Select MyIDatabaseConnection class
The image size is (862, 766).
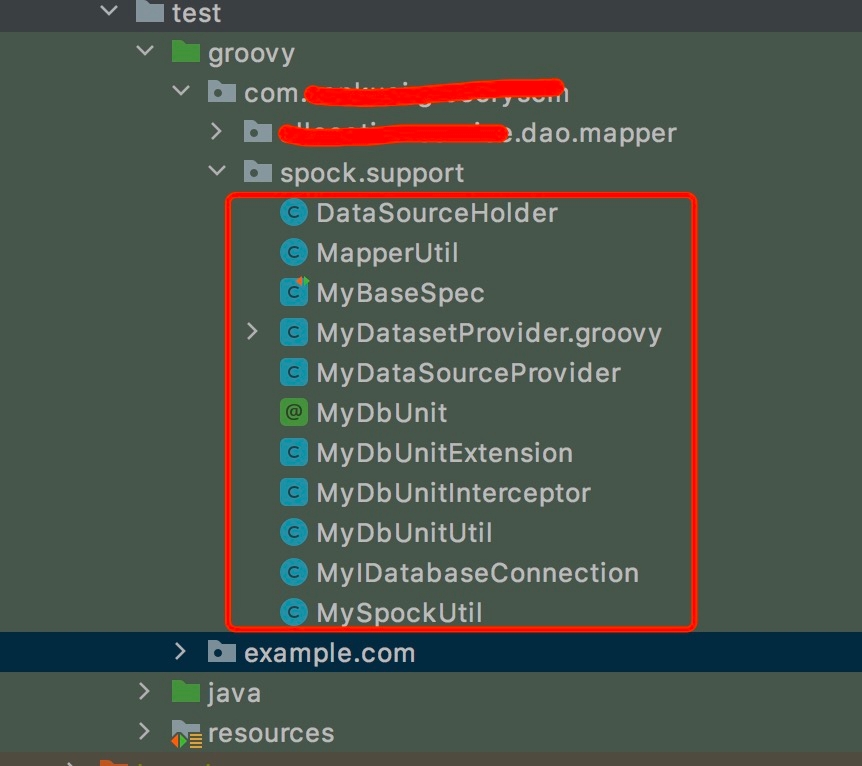[x=477, y=573]
